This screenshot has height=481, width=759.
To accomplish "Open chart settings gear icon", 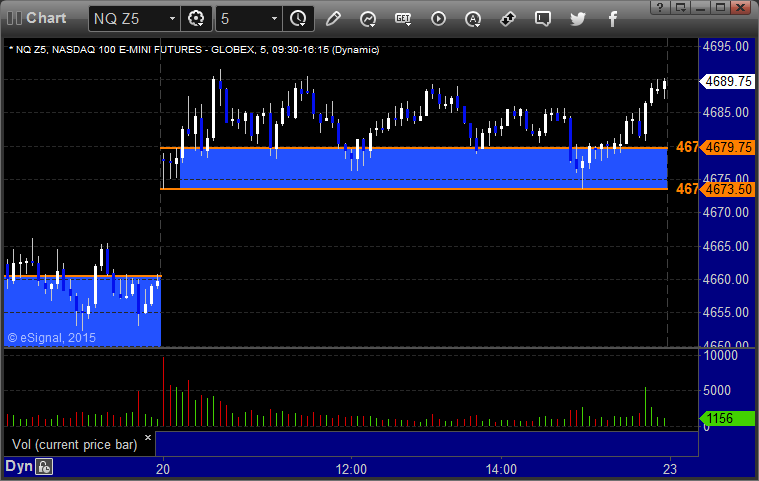I will pos(196,19).
